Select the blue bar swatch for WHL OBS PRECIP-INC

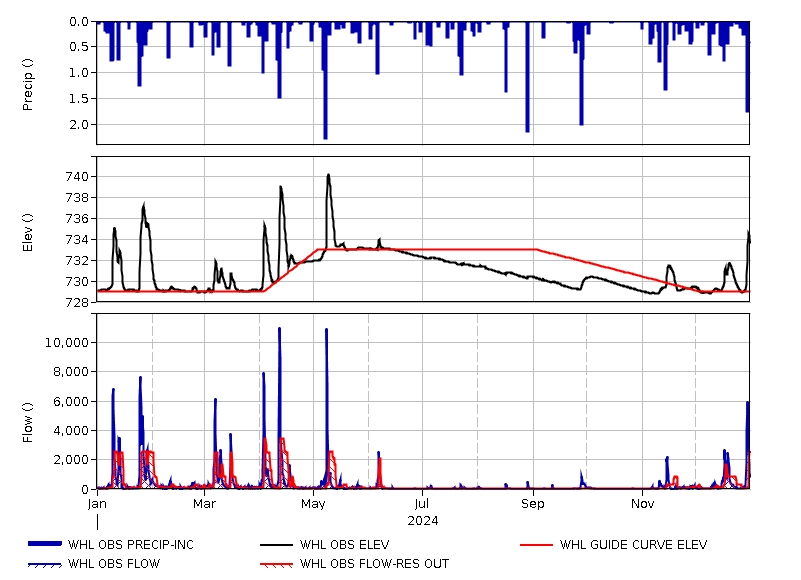pos(45,544)
